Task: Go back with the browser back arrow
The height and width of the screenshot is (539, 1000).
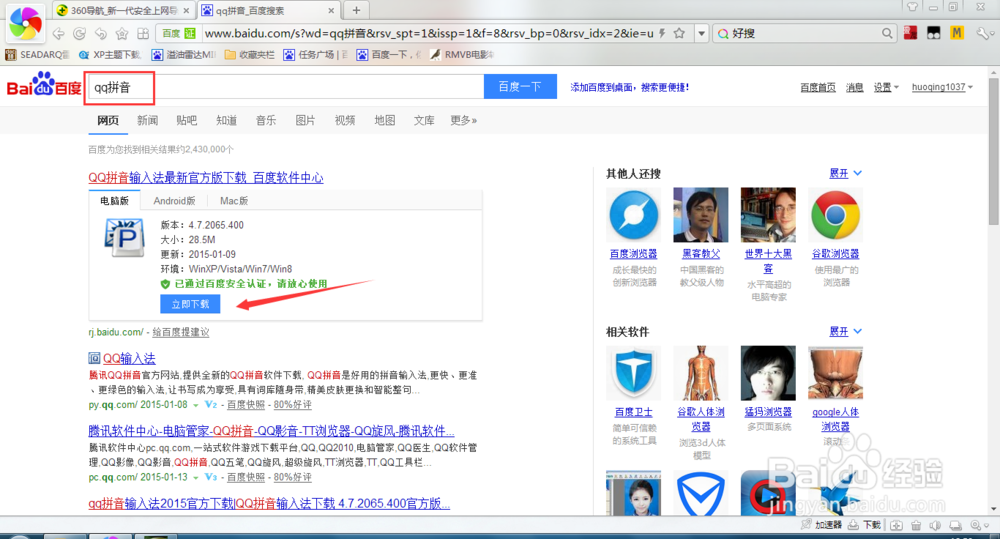Action: [x=59, y=33]
